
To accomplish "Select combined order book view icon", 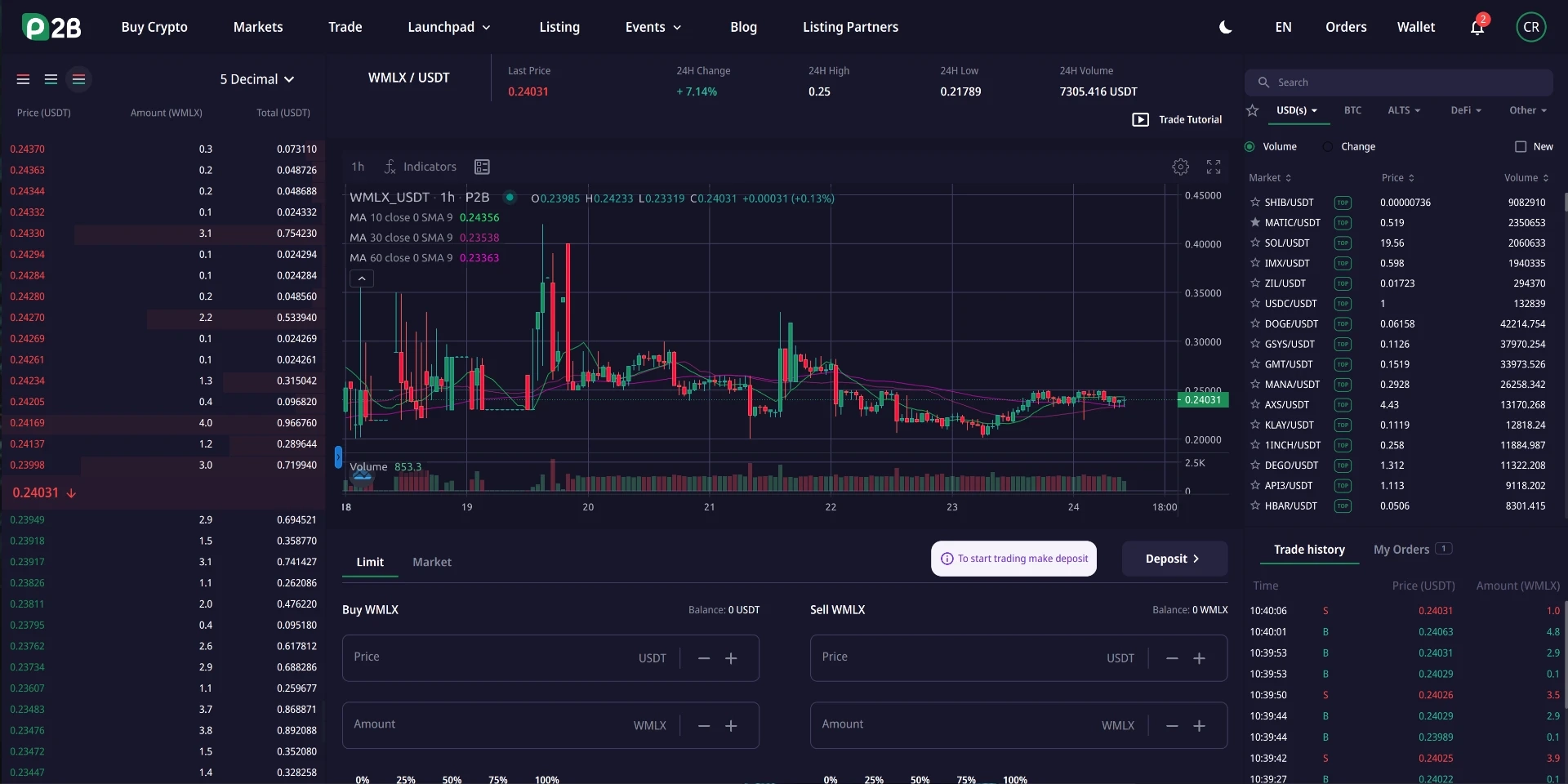I will pos(78,79).
